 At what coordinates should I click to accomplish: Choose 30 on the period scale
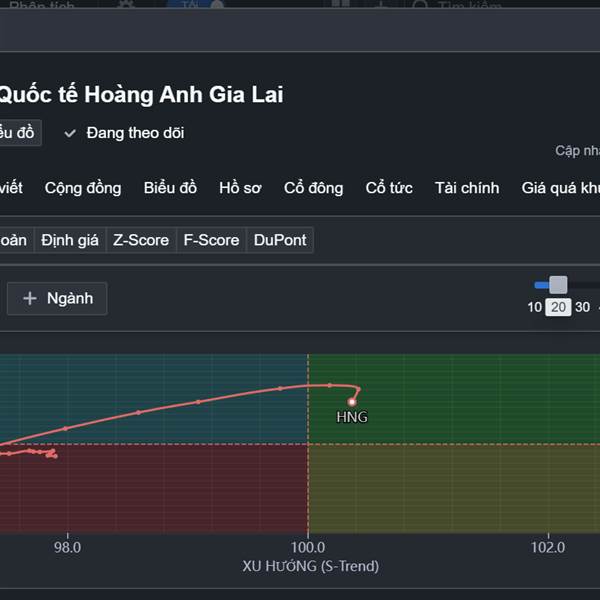point(582,307)
